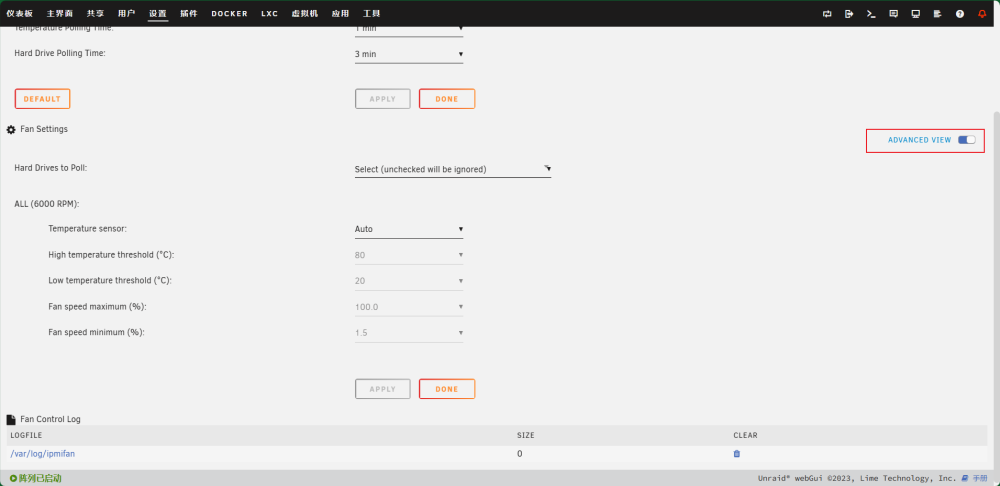Open the 虚拟机 VMs menu item

(x=305, y=13)
